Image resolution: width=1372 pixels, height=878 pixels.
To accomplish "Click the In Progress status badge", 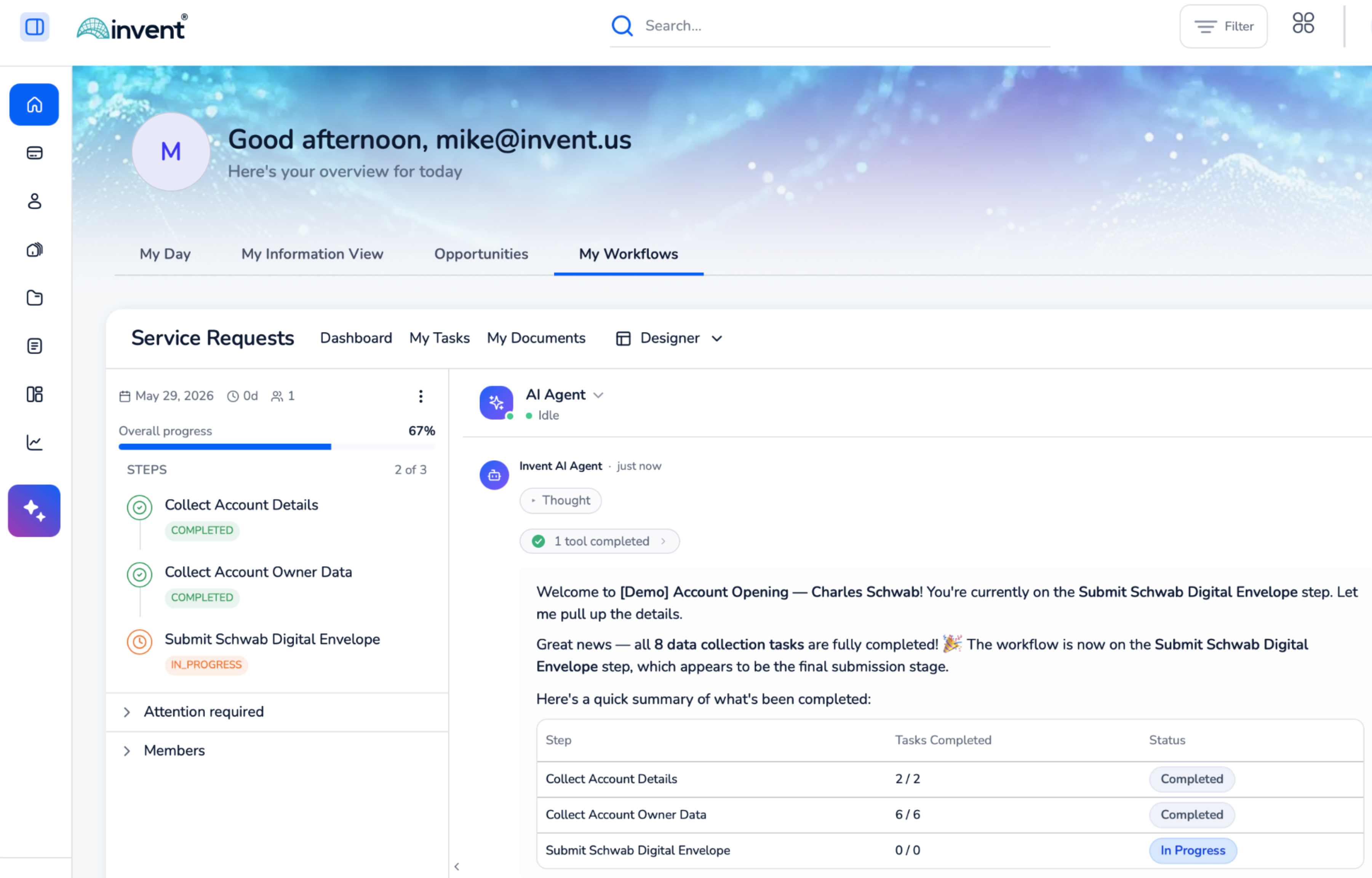I will (x=1192, y=850).
